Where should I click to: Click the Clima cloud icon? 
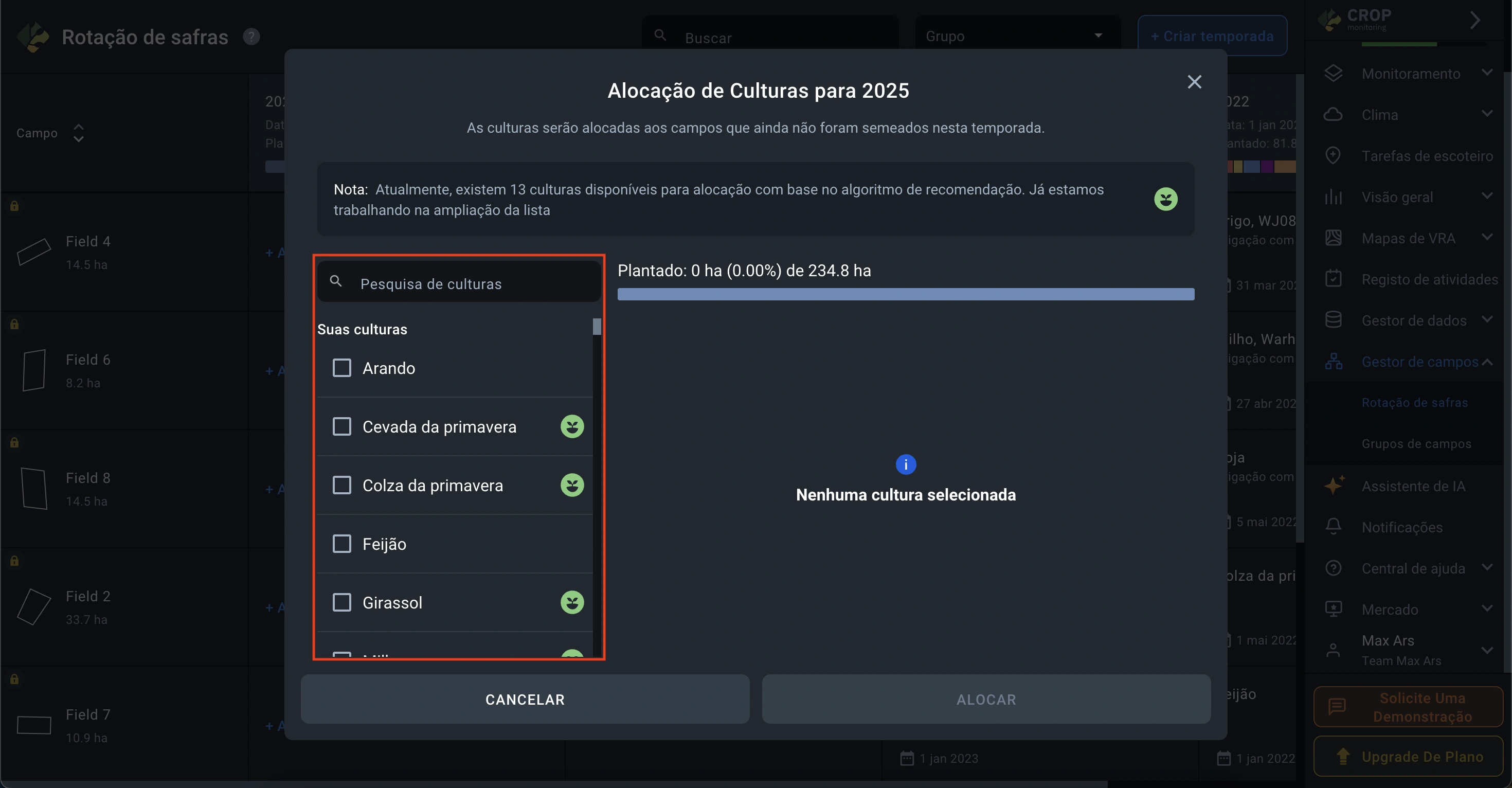[1333, 115]
